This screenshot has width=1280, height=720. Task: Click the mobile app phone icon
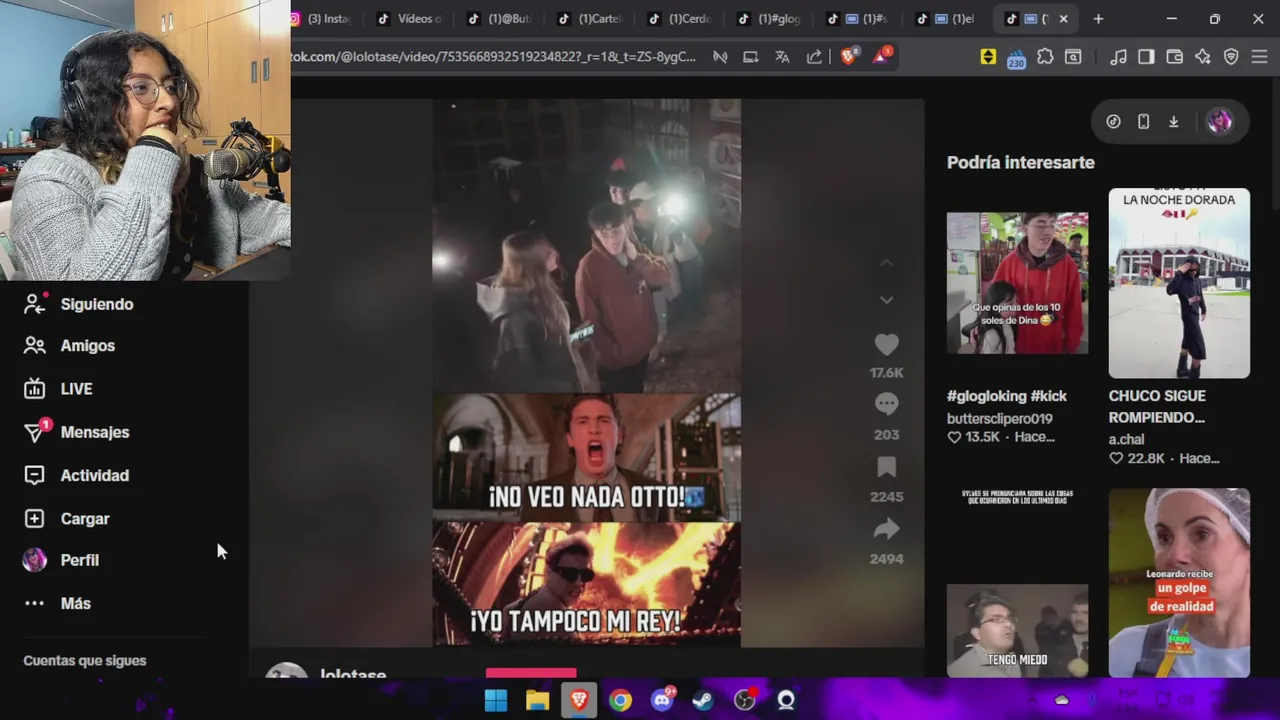click(x=1143, y=122)
